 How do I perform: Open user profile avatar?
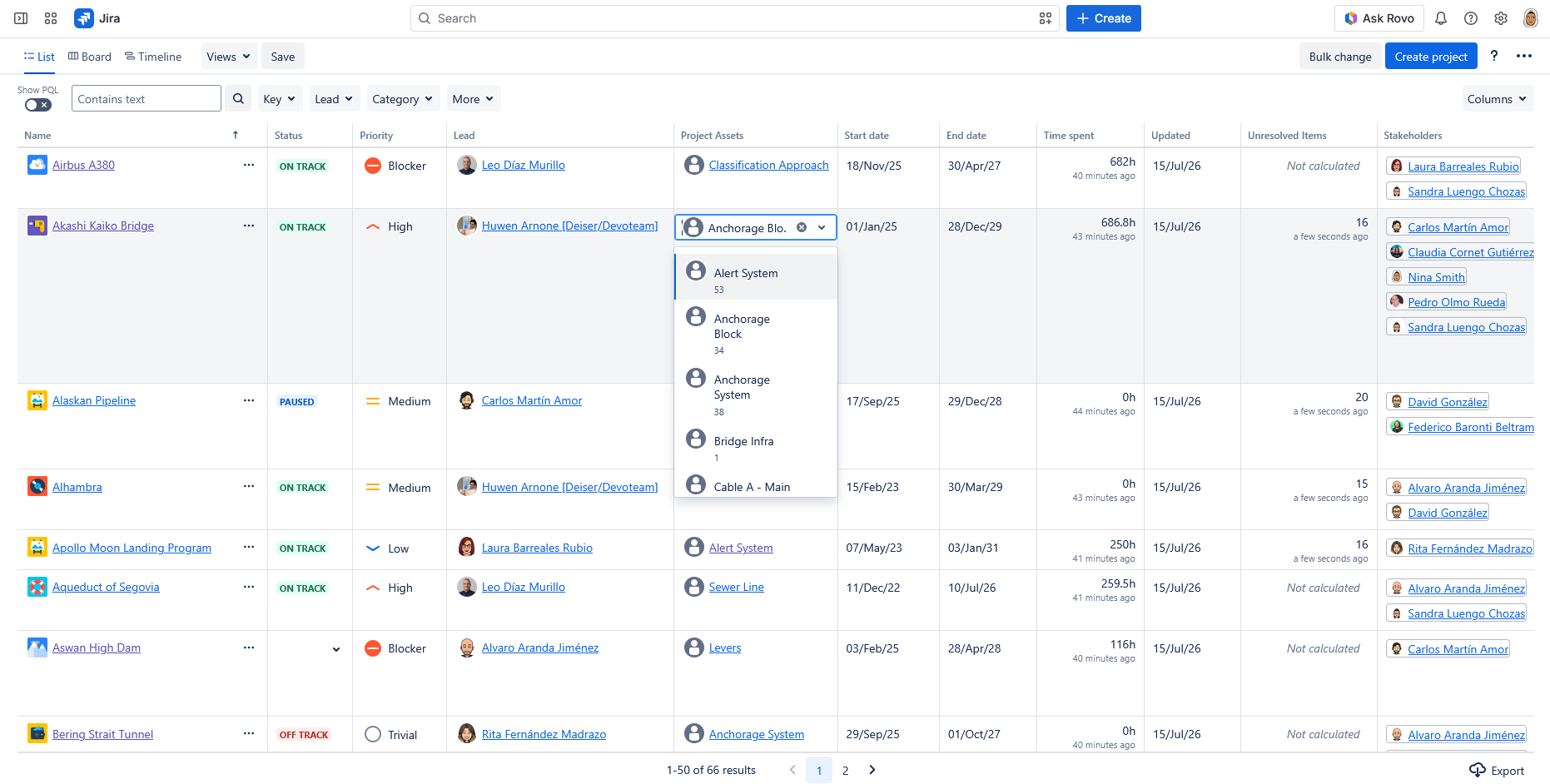tap(1530, 18)
